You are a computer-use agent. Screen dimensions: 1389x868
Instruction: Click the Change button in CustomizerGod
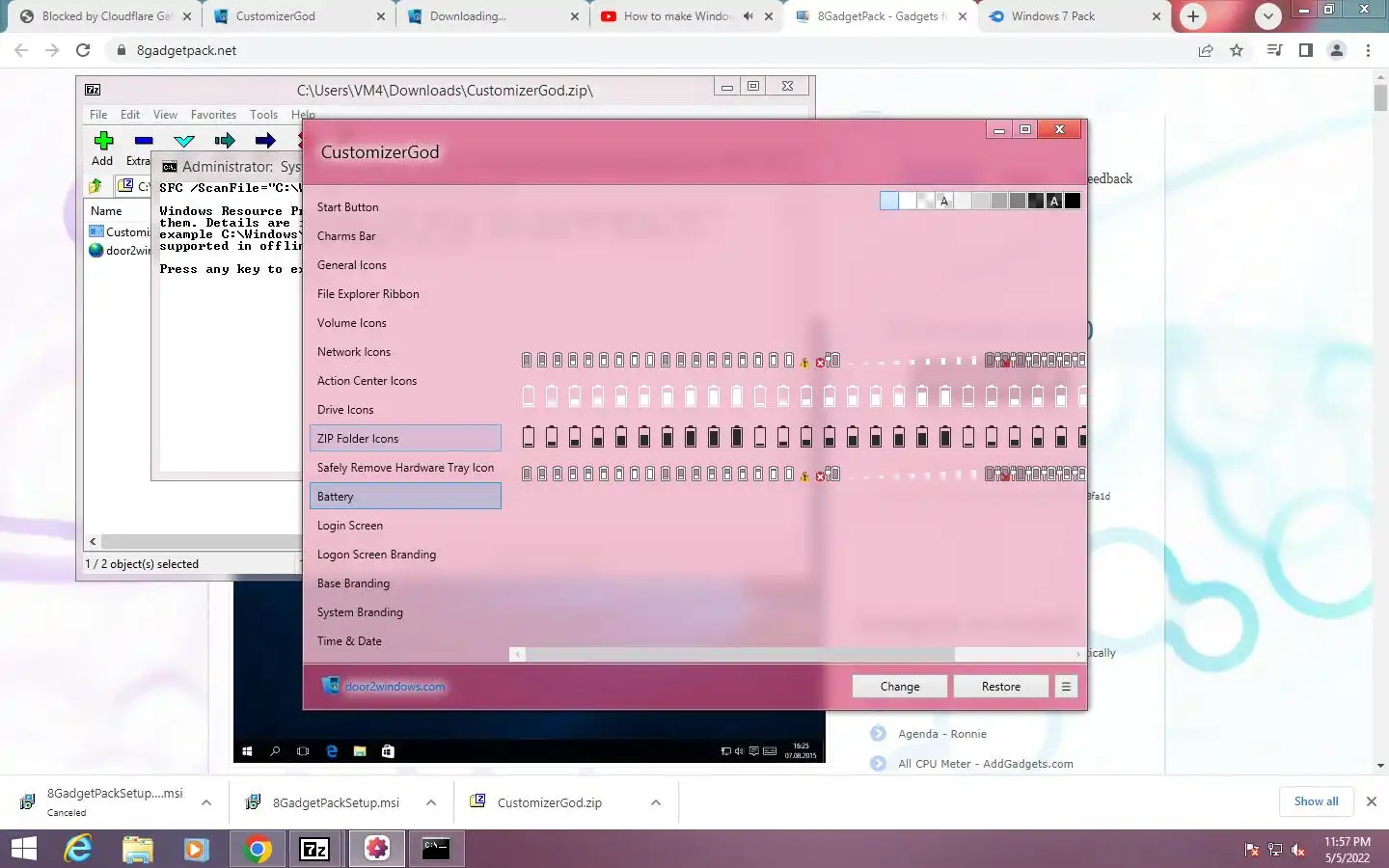(900, 687)
